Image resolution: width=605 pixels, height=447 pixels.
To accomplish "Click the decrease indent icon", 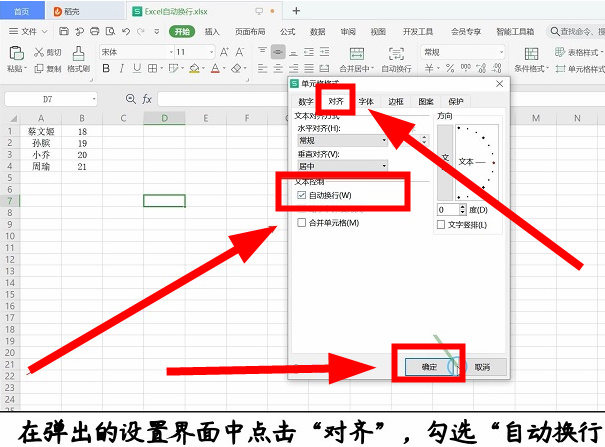I will tap(309, 52).
